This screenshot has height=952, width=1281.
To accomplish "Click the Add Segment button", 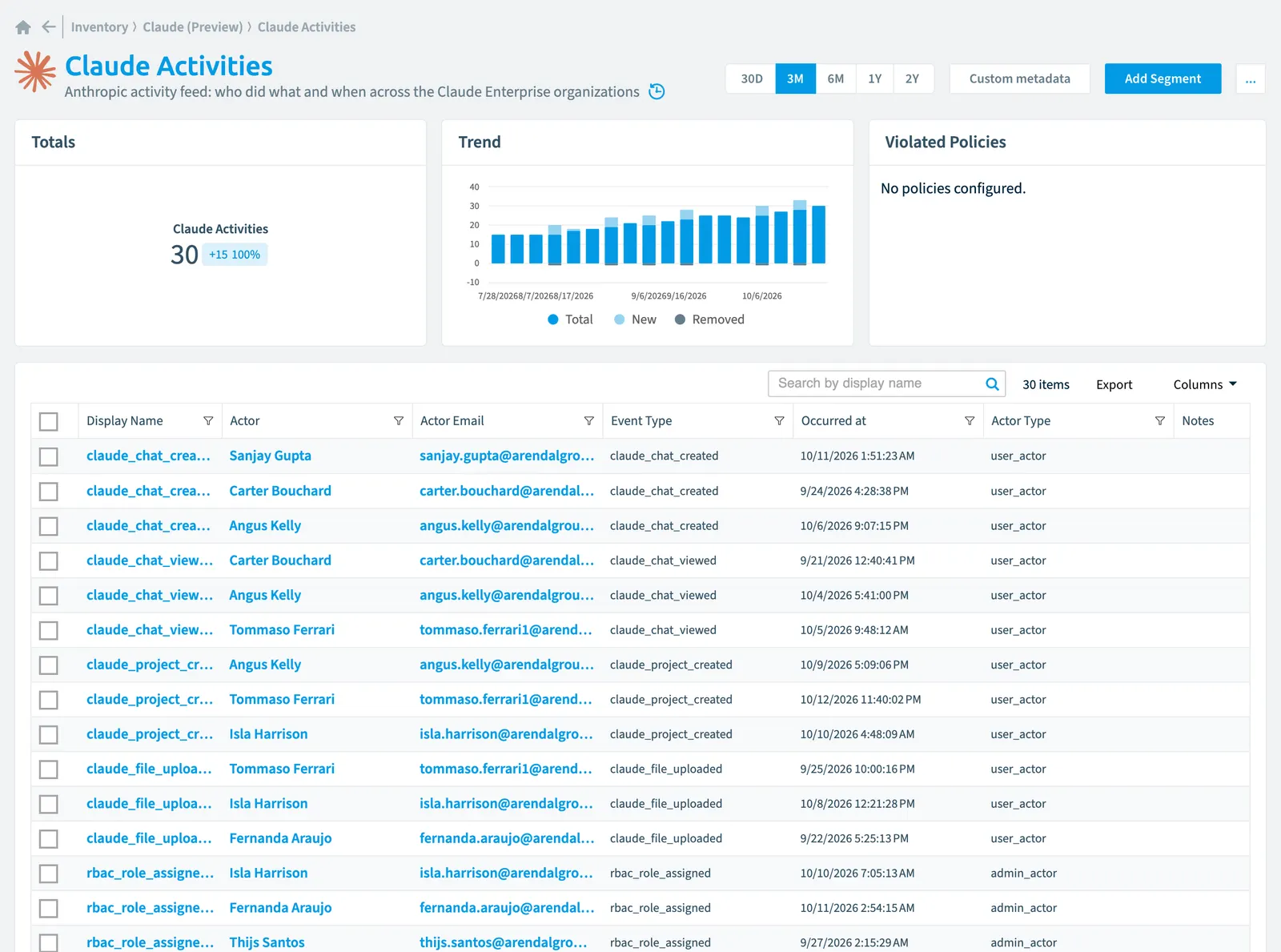I will point(1163,78).
